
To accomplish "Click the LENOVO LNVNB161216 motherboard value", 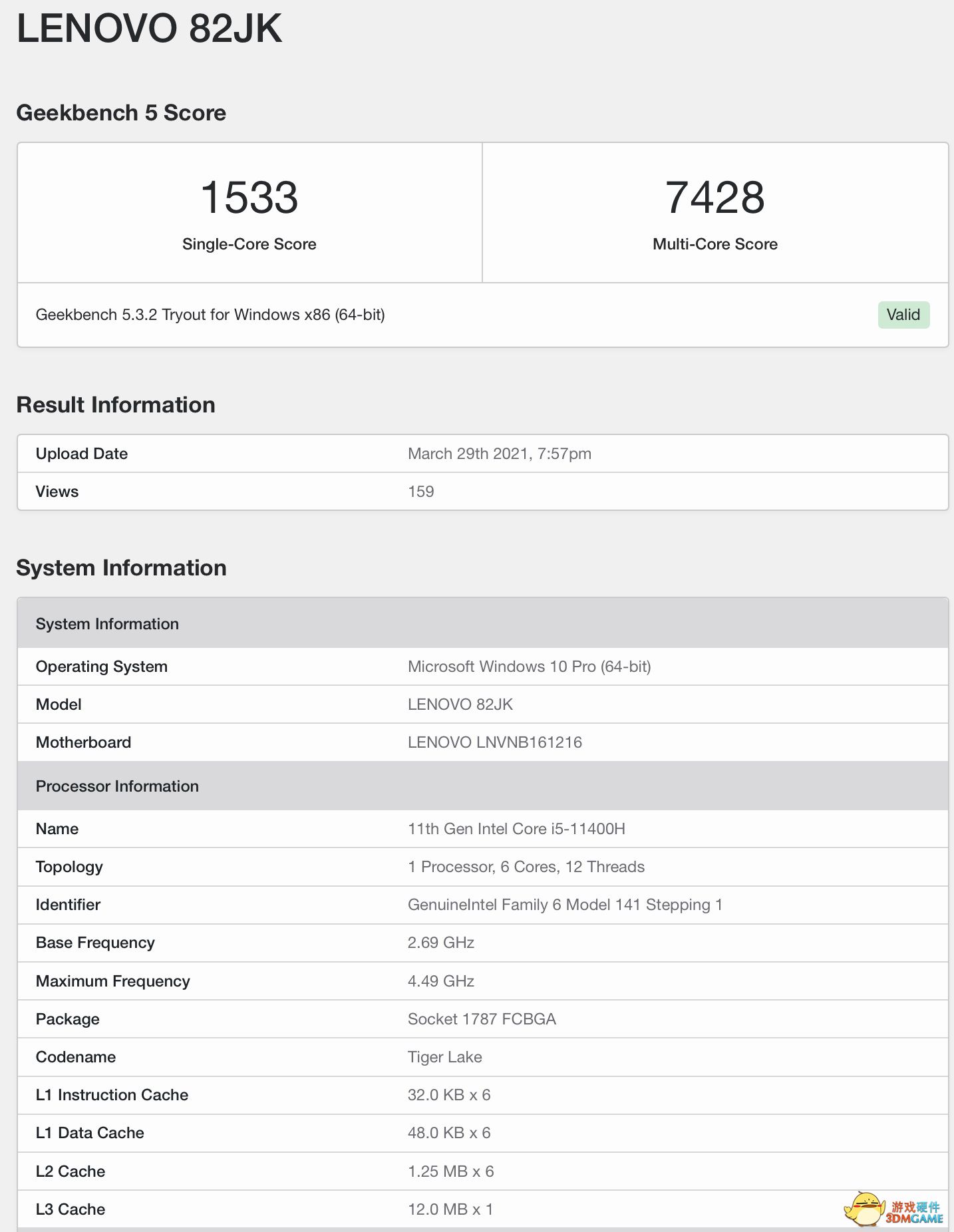I will tap(495, 742).
